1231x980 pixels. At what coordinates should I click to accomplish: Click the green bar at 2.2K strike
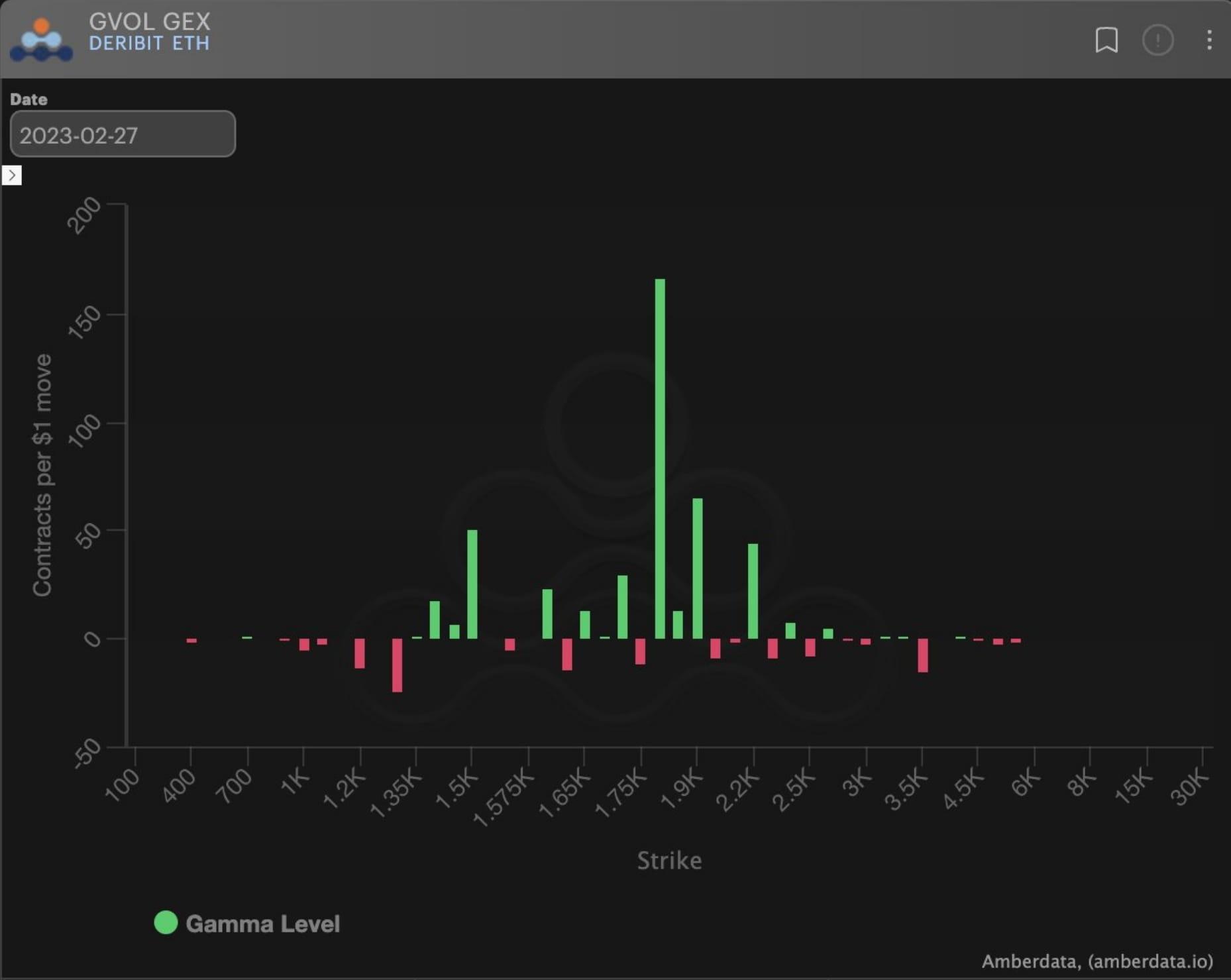pos(753,591)
